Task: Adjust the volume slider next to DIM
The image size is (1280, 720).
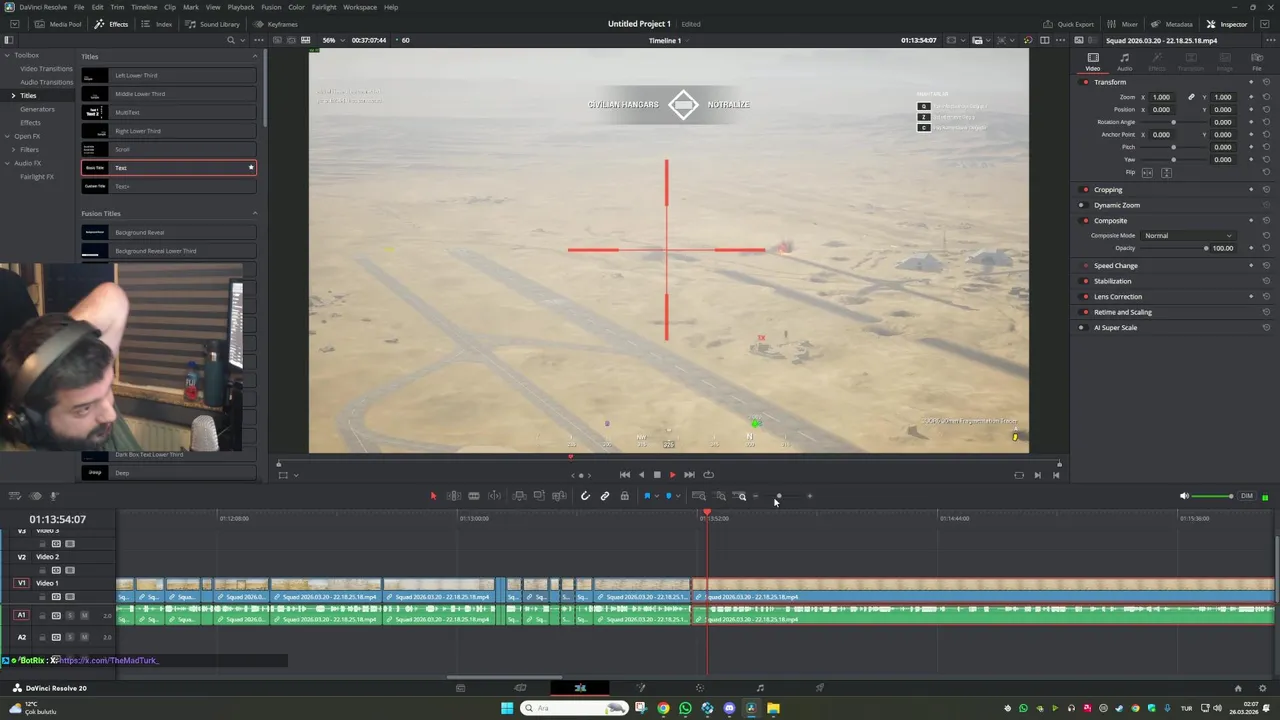Action: tap(1231, 496)
